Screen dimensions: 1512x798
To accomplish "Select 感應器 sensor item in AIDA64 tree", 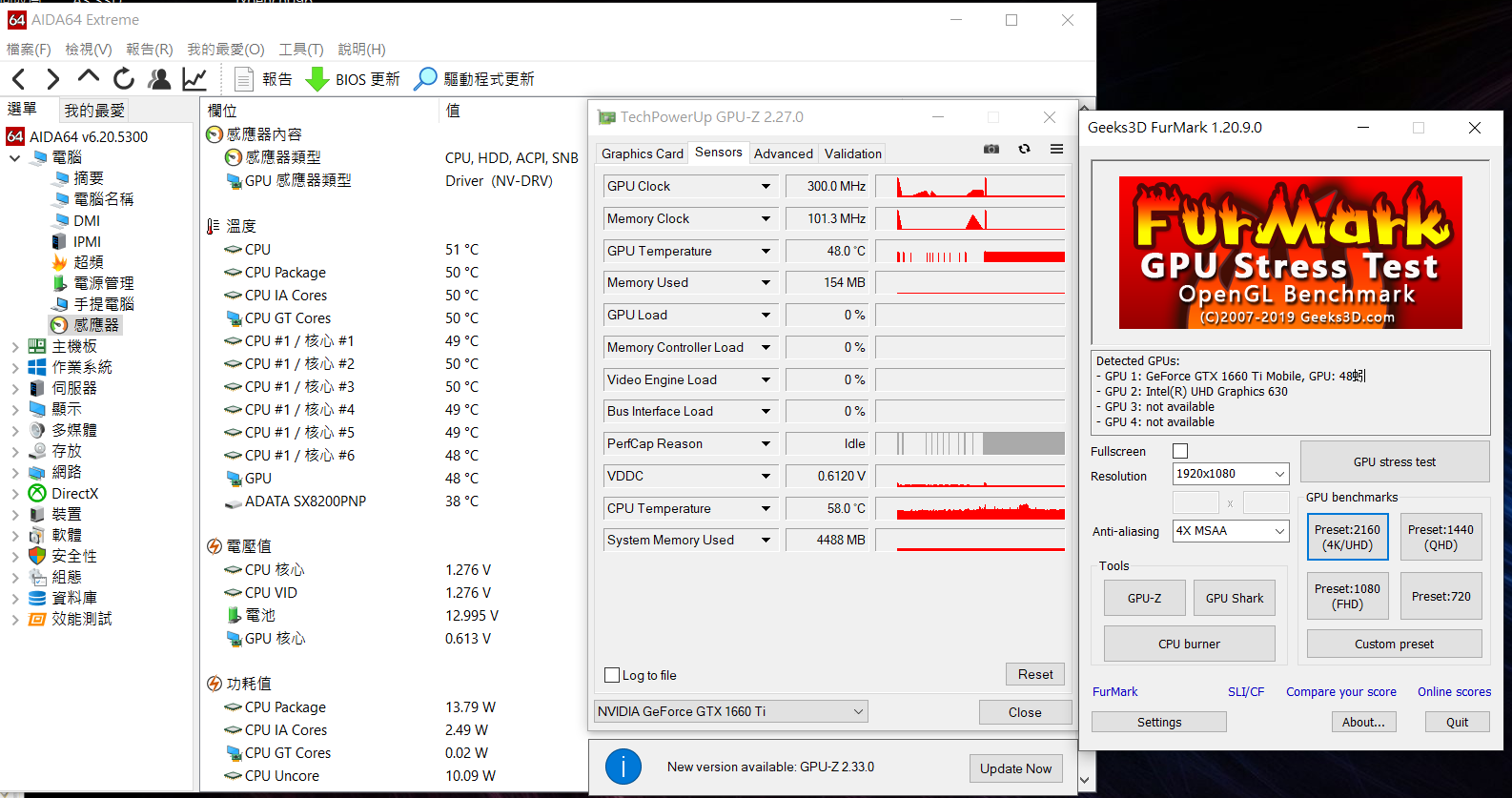I will 85,325.
